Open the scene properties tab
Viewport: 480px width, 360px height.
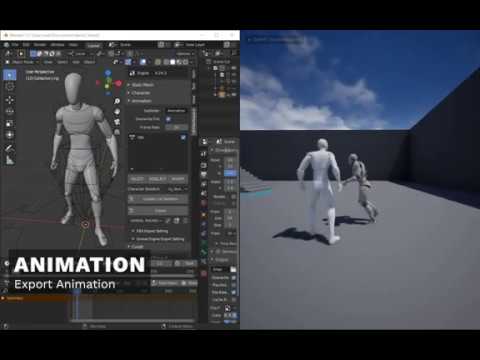coord(204,193)
